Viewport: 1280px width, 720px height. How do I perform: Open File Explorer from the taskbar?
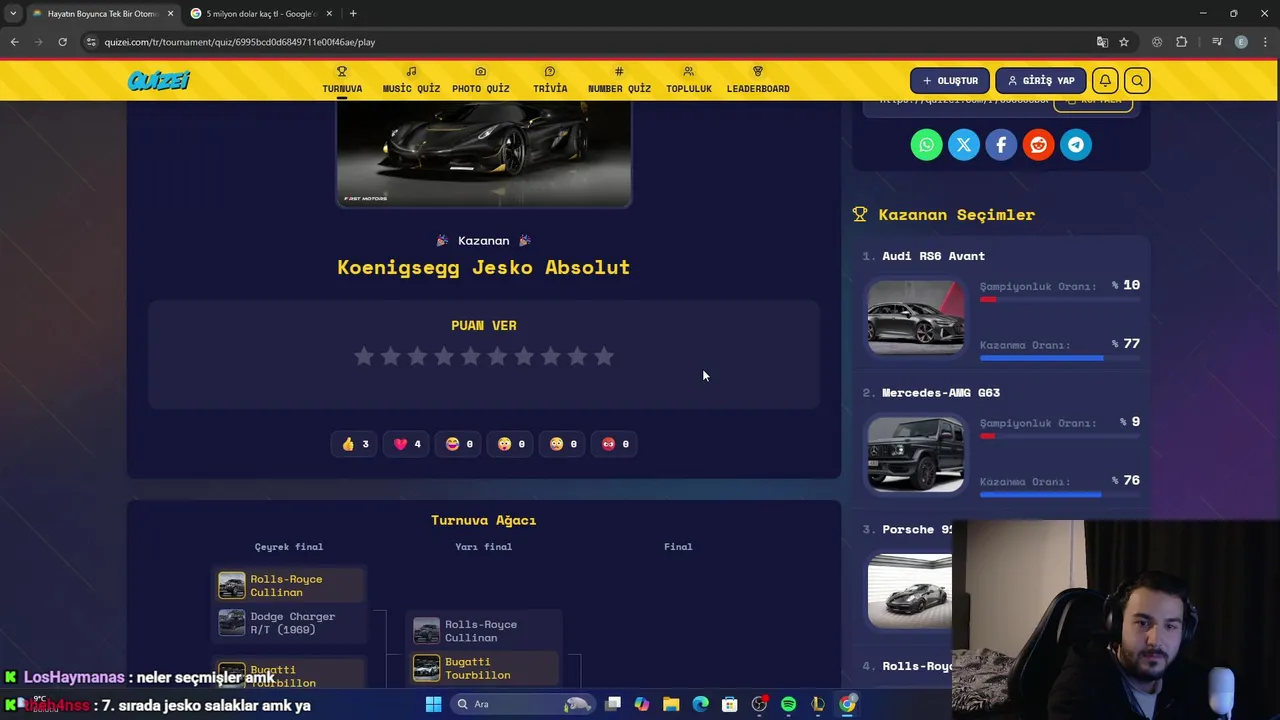(x=671, y=704)
